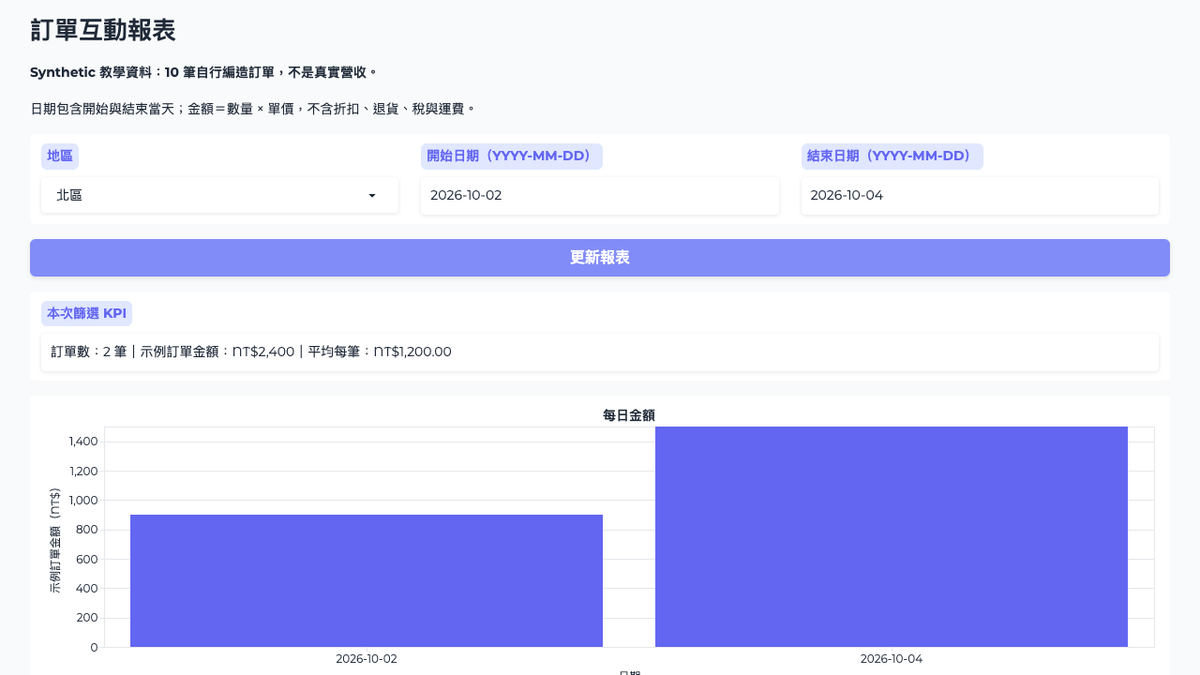Image resolution: width=1200 pixels, height=675 pixels.
Task: Click the 示例訂單金額（NT$） y-axis title
Action: click(x=55, y=541)
